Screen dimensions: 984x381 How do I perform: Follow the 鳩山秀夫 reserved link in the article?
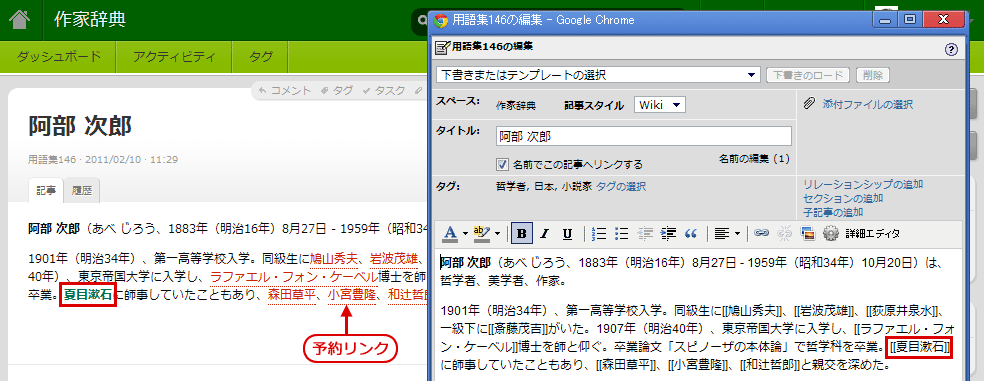(334, 259)
